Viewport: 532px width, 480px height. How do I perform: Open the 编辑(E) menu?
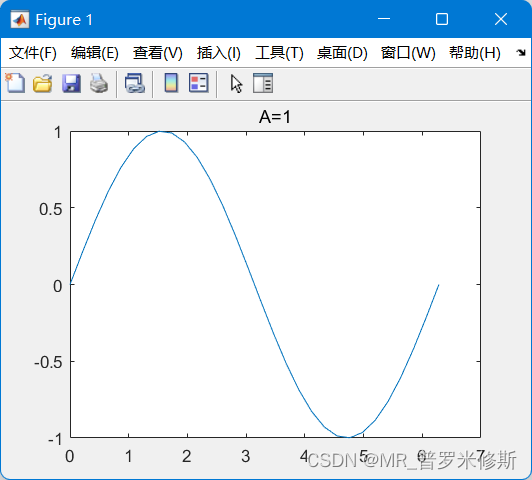[95, 53]
